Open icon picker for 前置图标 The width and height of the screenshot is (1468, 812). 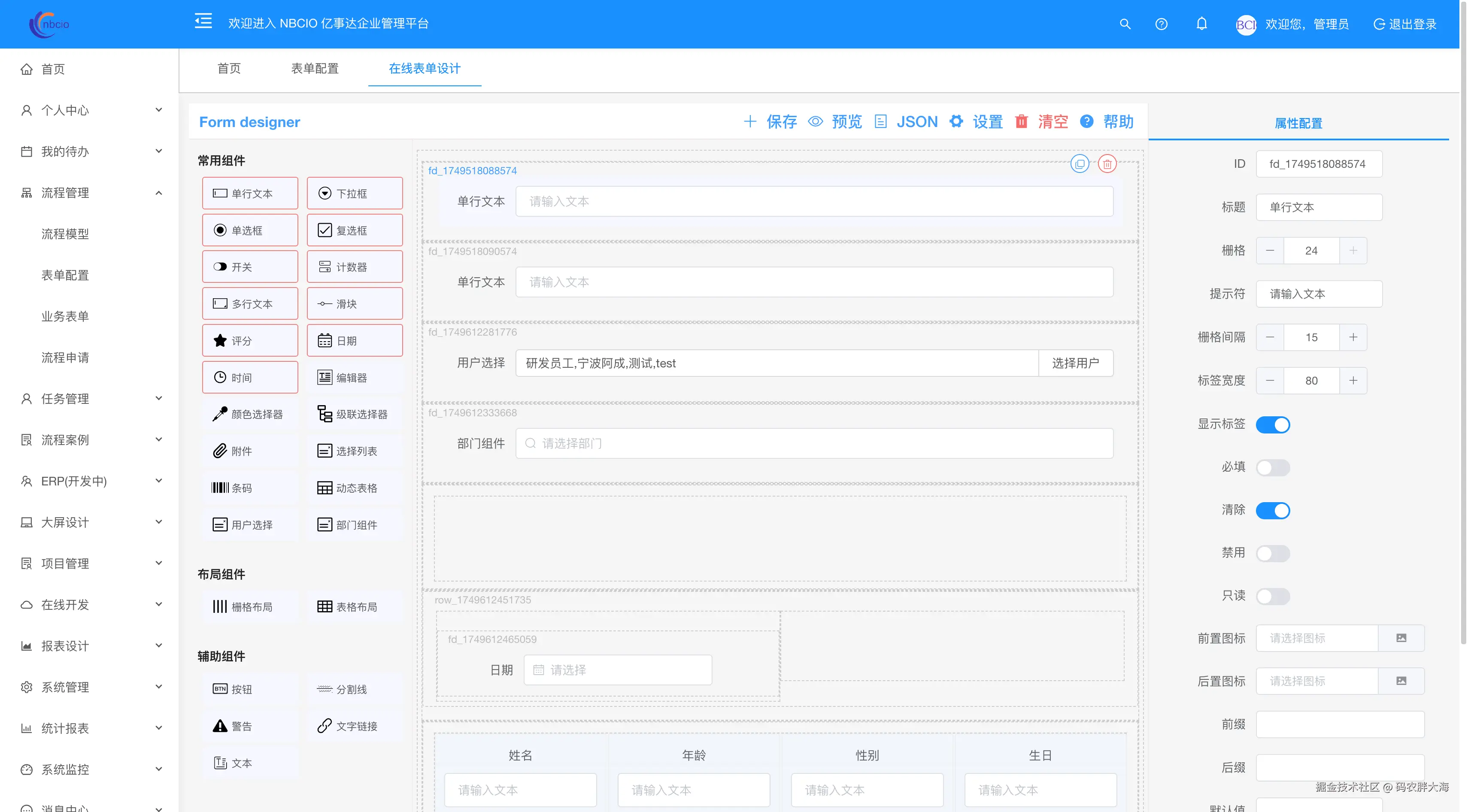[1401, 638]
